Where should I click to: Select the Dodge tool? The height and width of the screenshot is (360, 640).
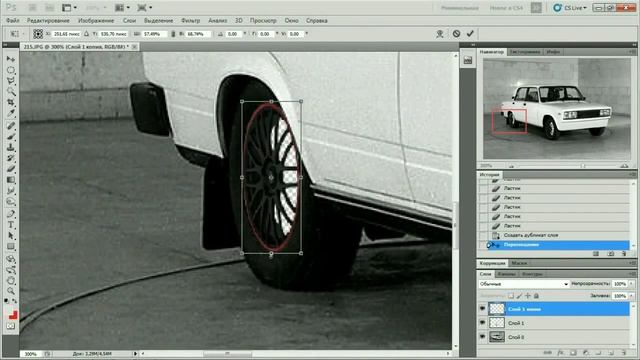point(11,202)
